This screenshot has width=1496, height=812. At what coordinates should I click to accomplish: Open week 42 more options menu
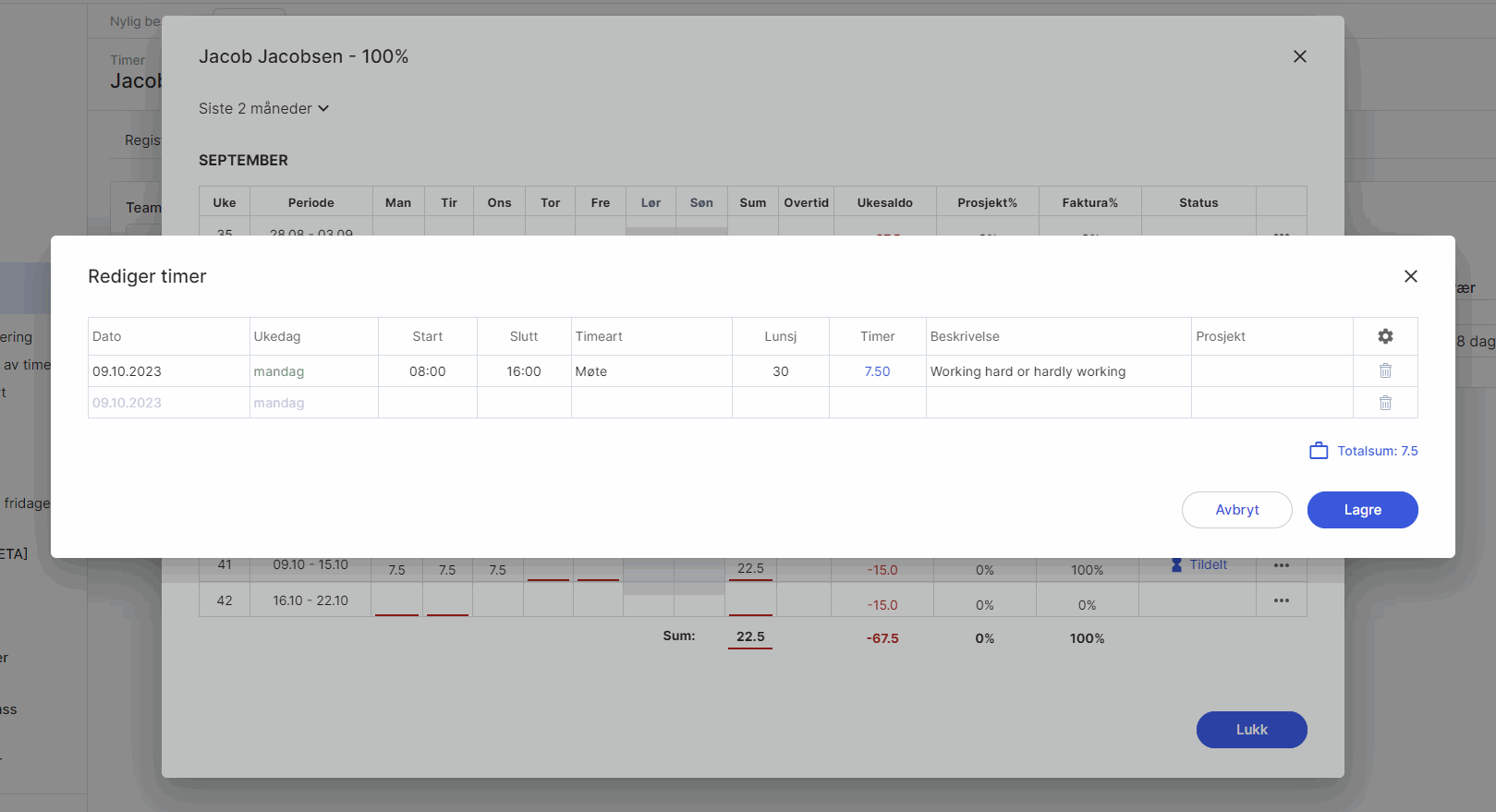tap(1281, 600)
